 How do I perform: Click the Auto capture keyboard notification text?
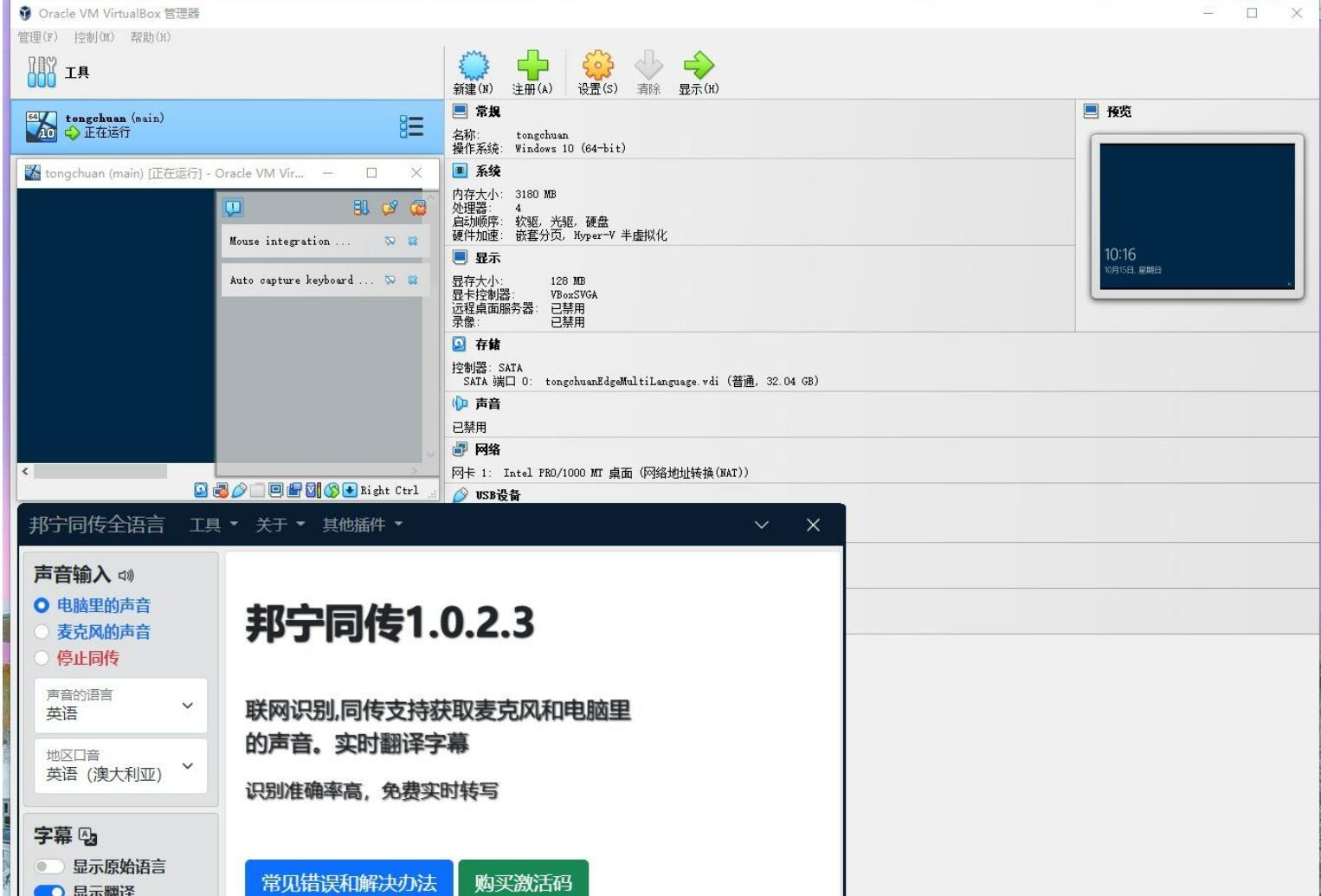click(x=301, y=280)
